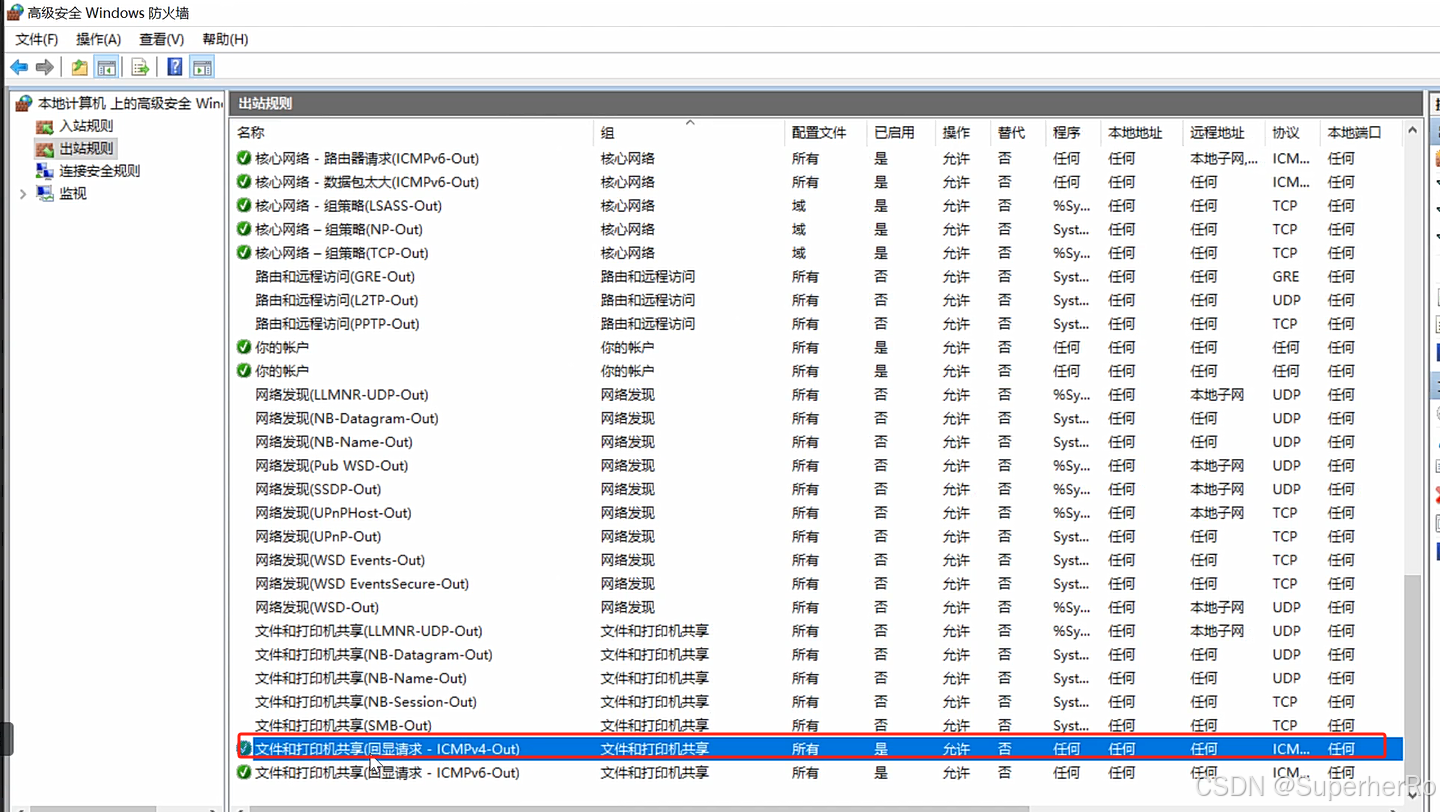Select rule 网络发现(NB-Datagram-Out)
The height and width of the screenshot is (812, 1440).
[x=346, y=418]
